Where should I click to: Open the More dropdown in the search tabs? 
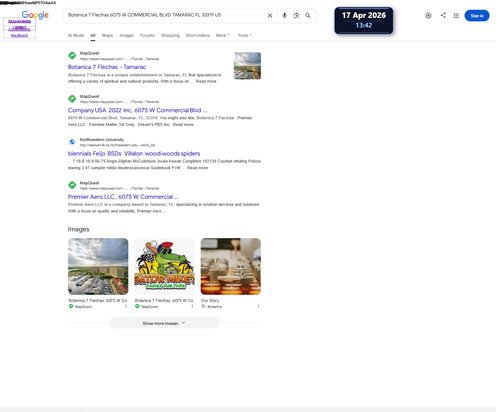click(x=223, y=35)
